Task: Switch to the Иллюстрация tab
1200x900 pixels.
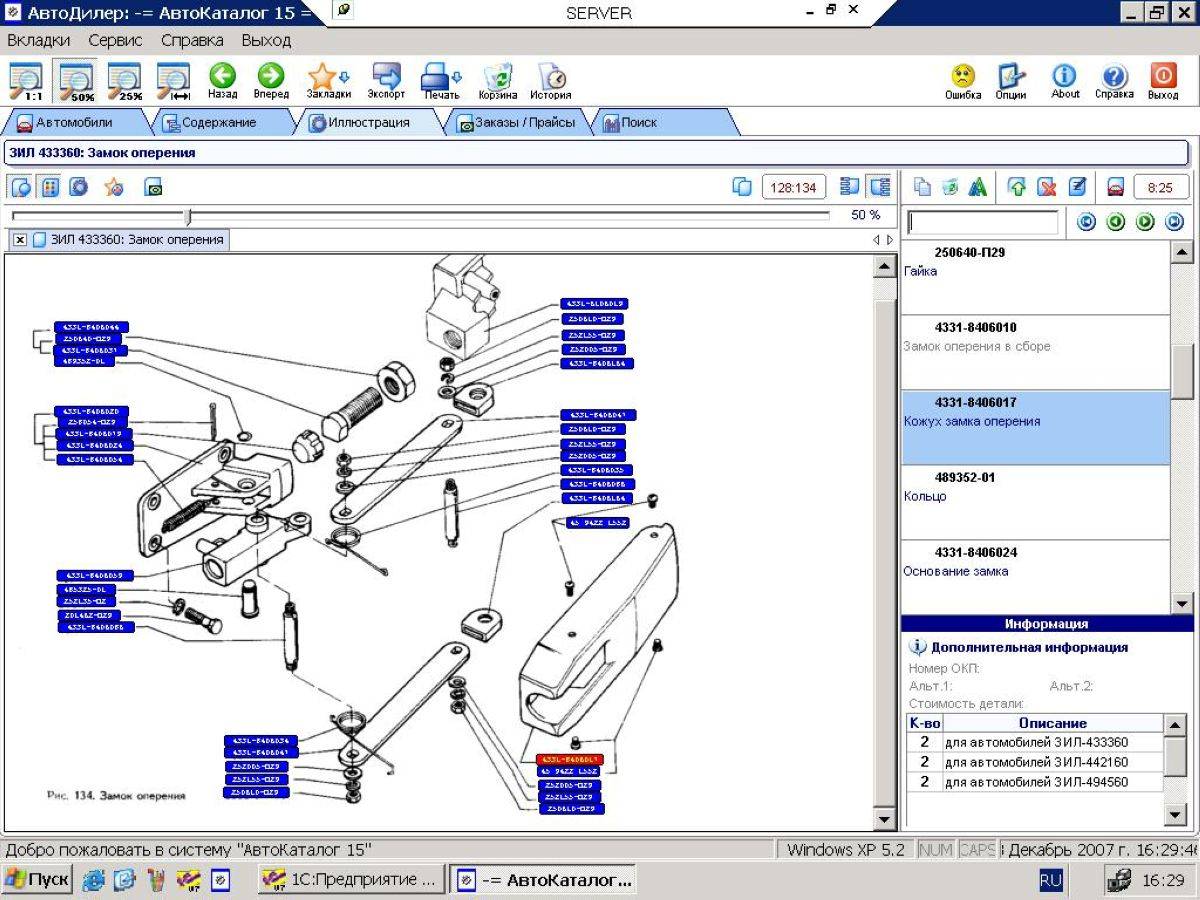Action: pos(368,123)
